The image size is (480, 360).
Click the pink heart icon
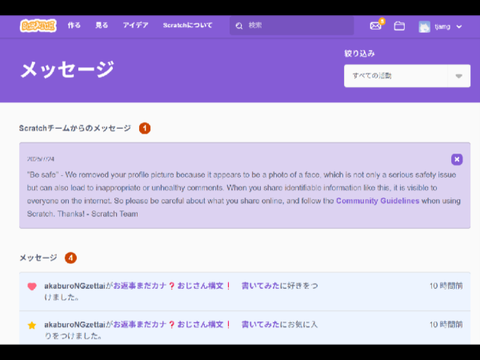click(x=32, y=286)
